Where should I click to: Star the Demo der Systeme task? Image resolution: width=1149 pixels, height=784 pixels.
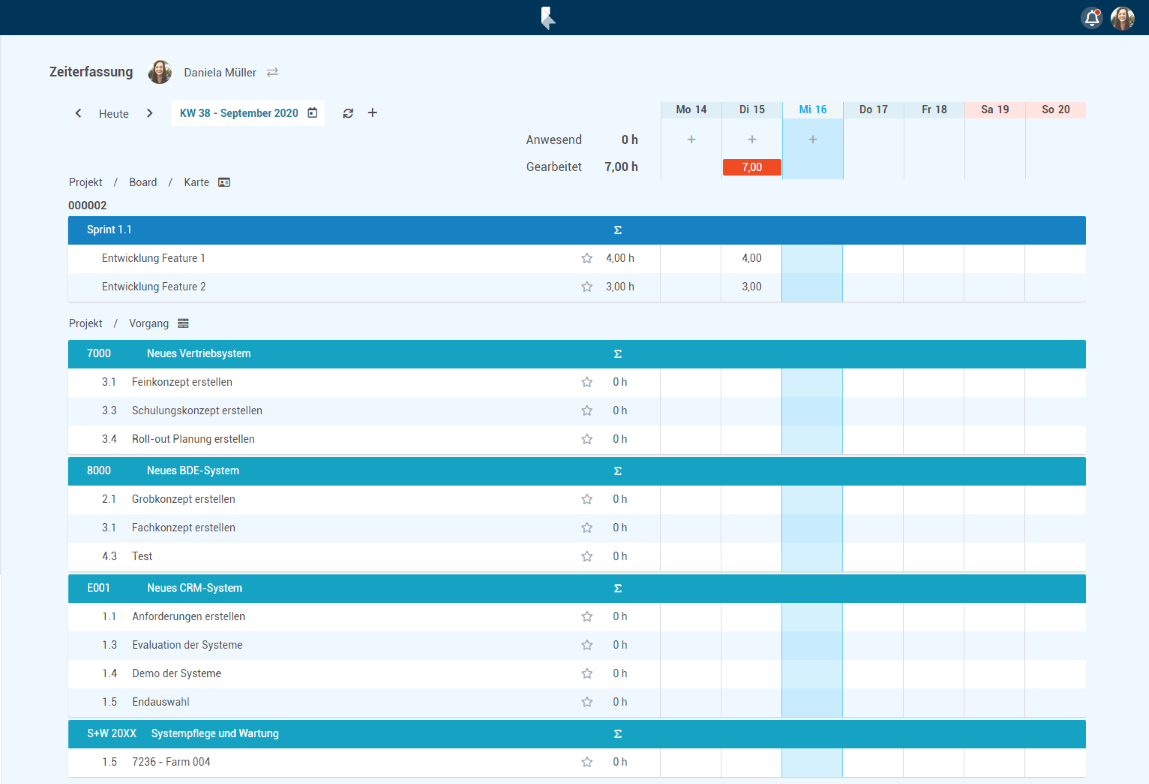[x=587, y=673]
